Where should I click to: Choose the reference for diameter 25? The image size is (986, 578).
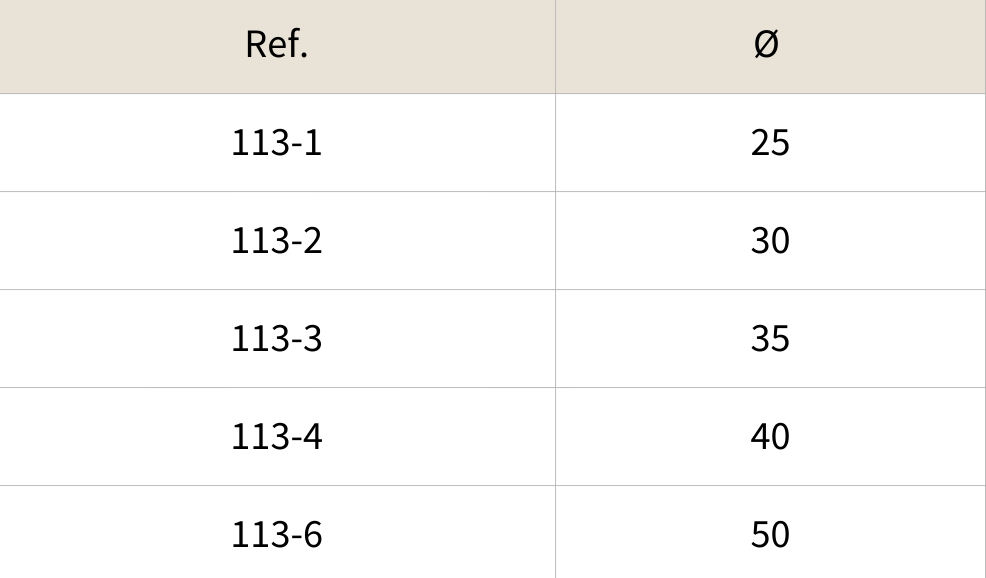tap(276, 143)
